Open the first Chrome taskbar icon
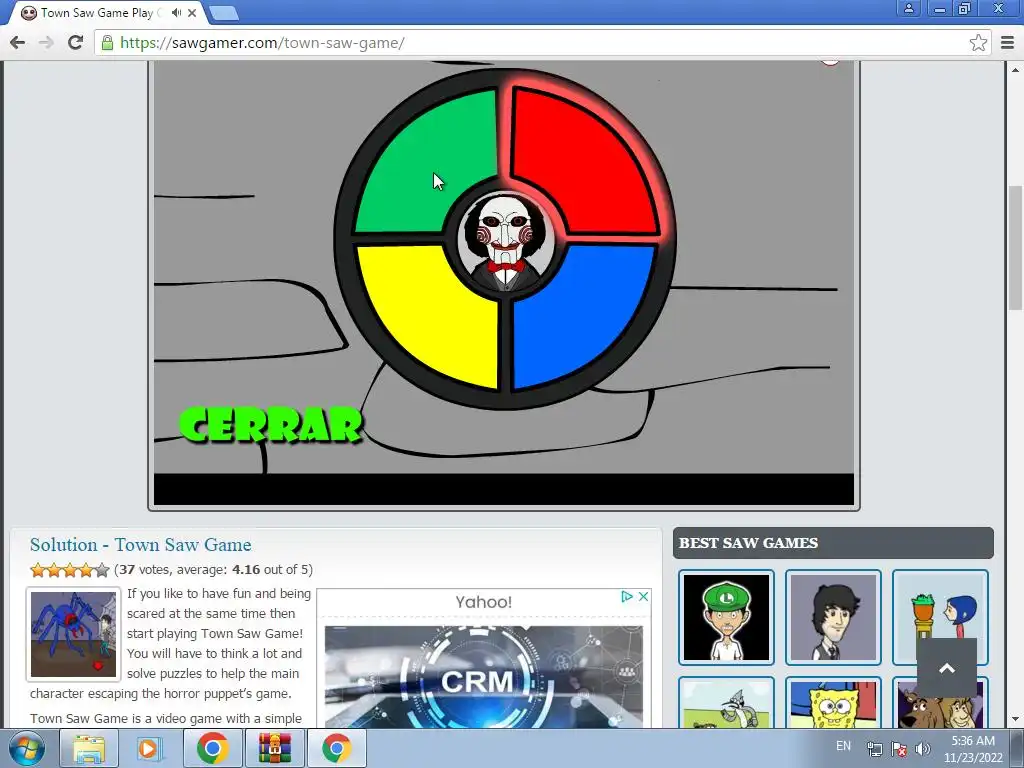This screenshot has width=1024, height=768. coord(212,748)
